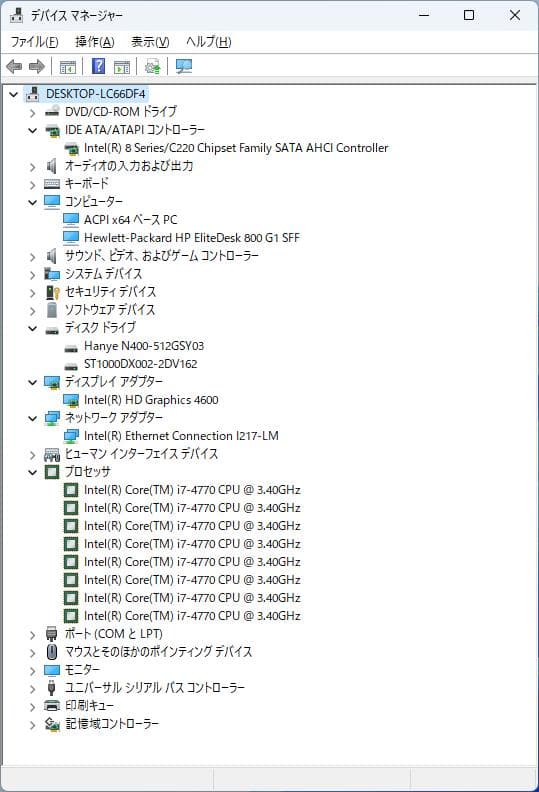Expand the セキュリティ デバイス category

click(x=33, y=292)
